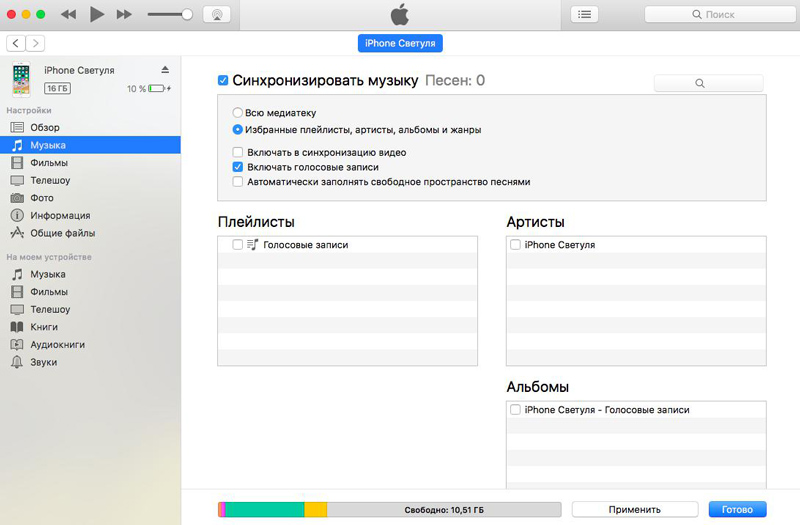Click the Свободно: 10,51 ГБ storage area

pos(444,509)
